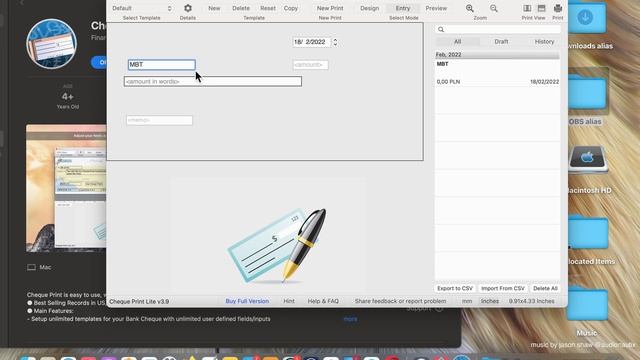The height and width of the screenshot is (360, 640).
Task: Click the more link in App Store description
Action: [x=350, y=319]
